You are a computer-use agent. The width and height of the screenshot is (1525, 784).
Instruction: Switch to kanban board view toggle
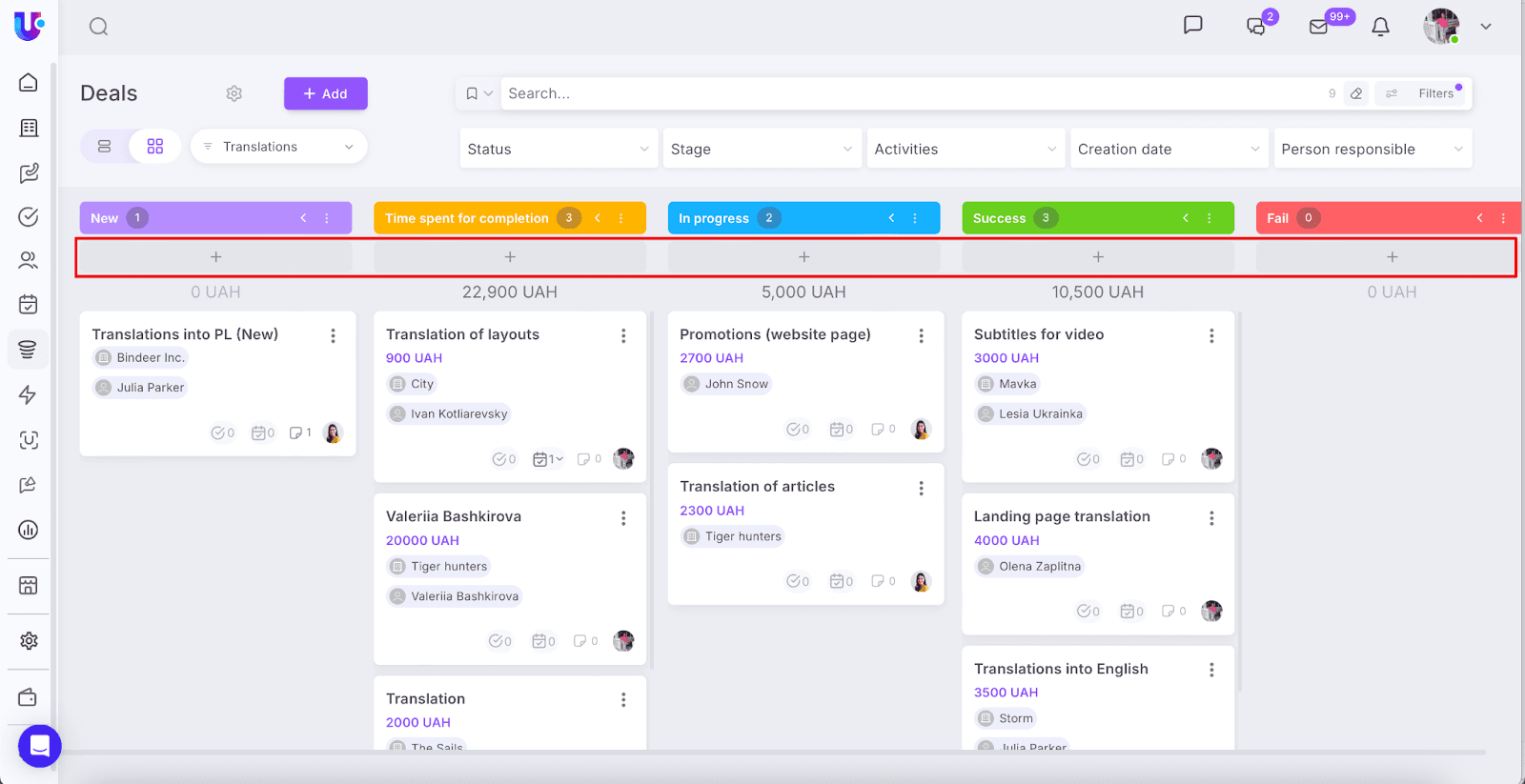(155, 147)
